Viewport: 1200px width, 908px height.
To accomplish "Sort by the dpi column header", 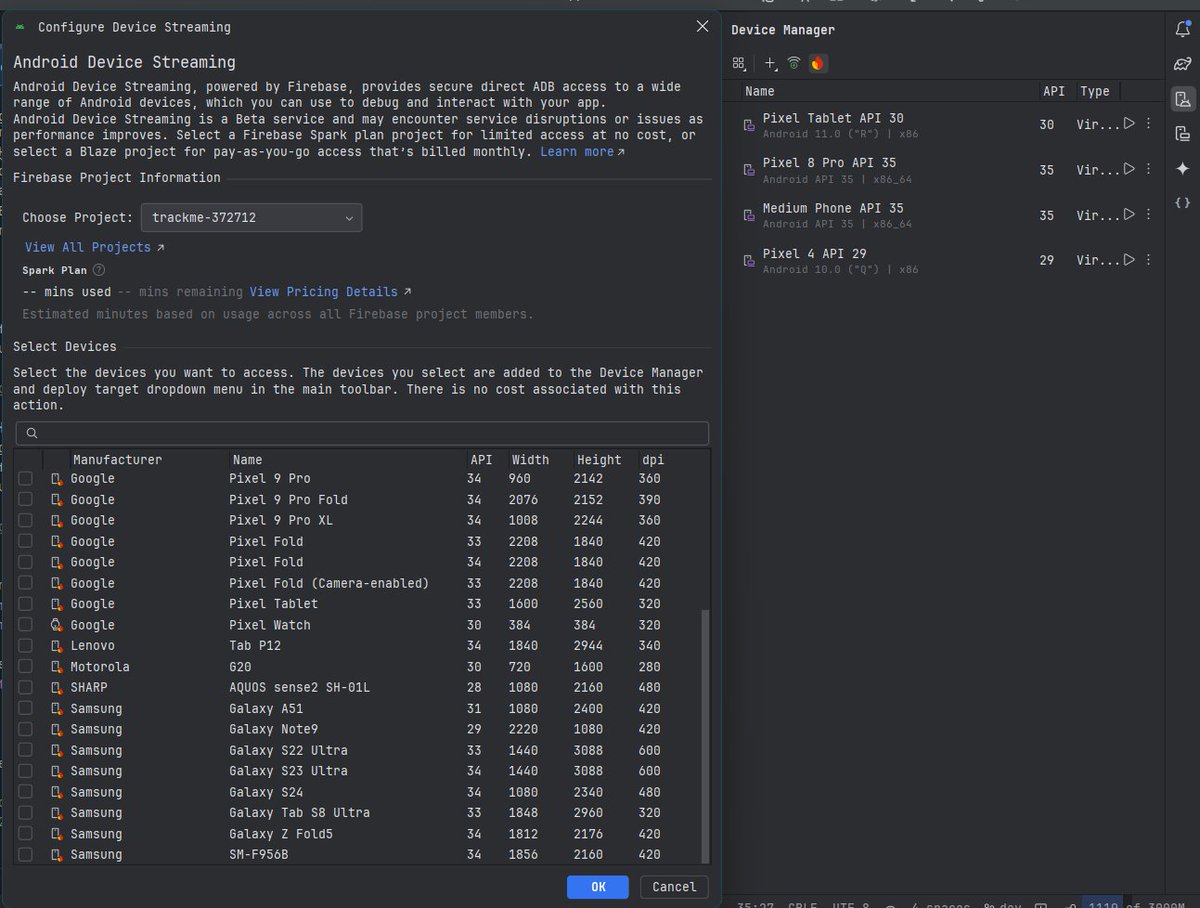I will coord(653,460).
